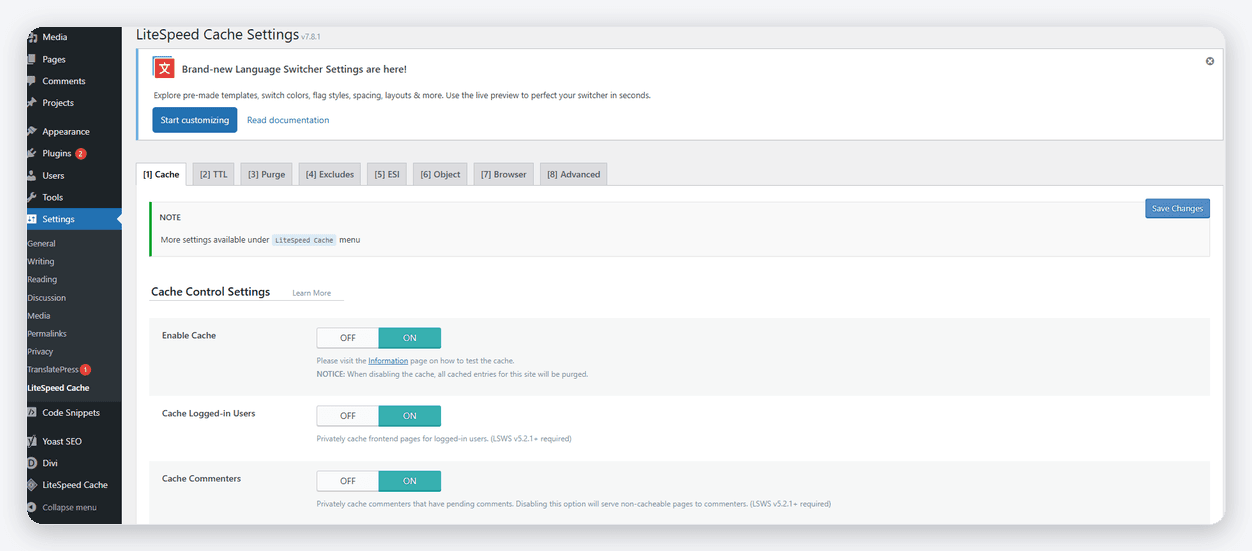Open Writing settings submenu item
Image resolution: width=1252 pixels, height=551 pixels.
pyautogui.click(x=41, y=261)
